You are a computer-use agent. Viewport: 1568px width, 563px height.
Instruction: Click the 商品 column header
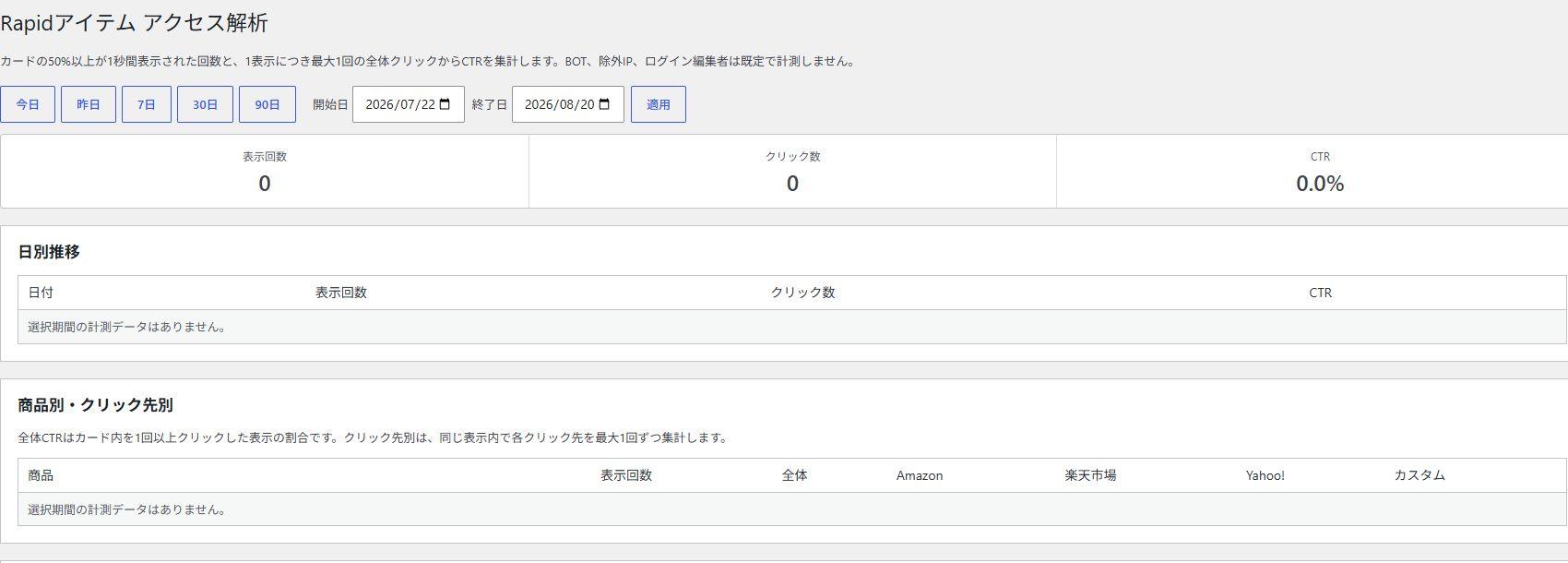[41, 475]
